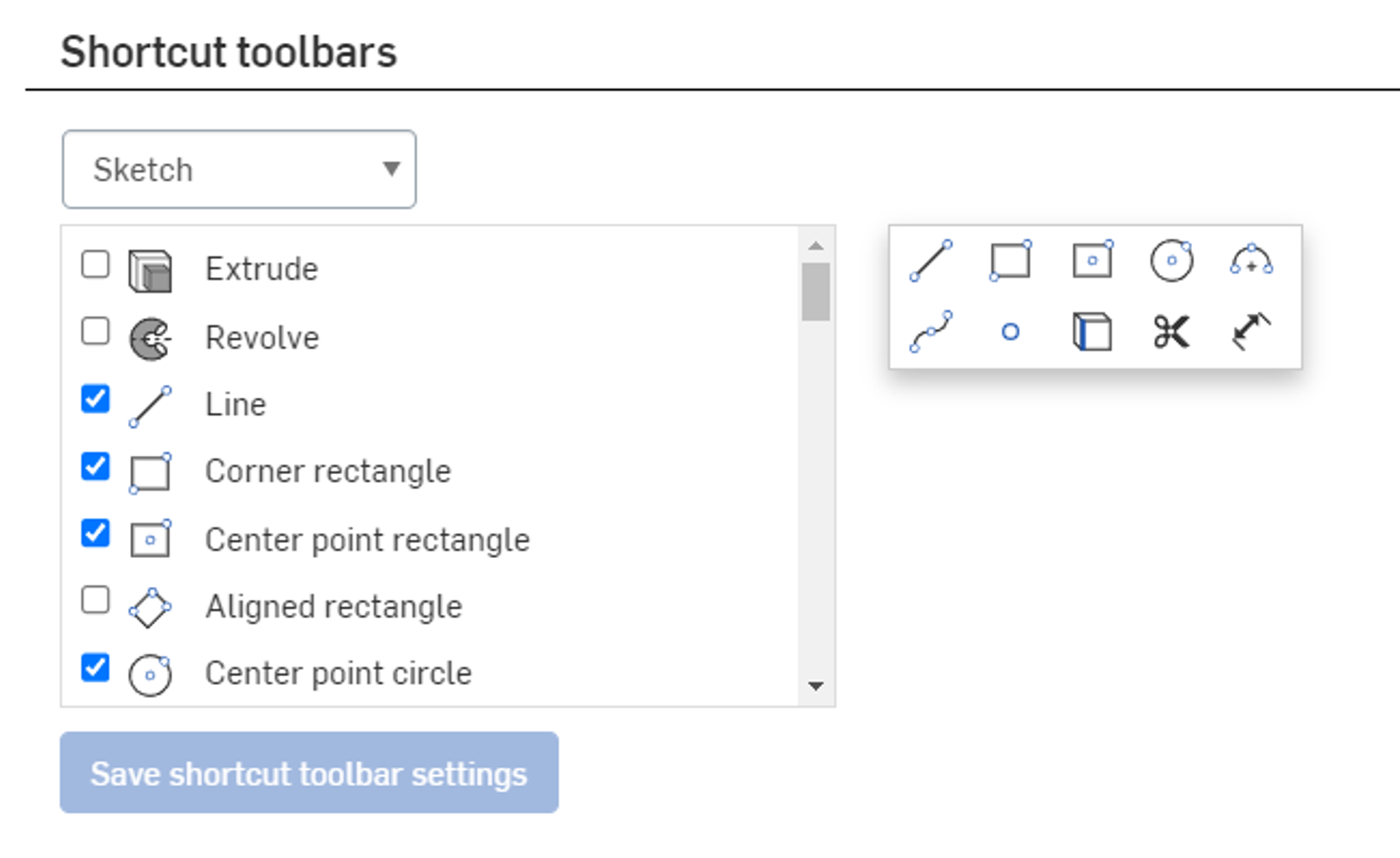Click Save shortcut toolbar settings
The height and width of the screenshot is (858, 1400).
pyautogui.click(x=310, y=773)
